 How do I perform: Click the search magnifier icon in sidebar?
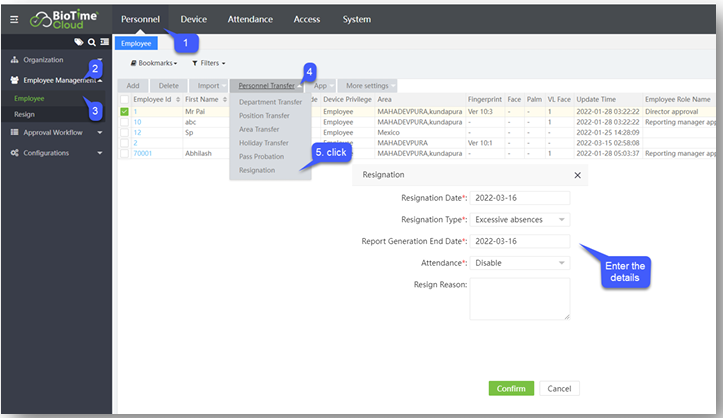[91, 42]
